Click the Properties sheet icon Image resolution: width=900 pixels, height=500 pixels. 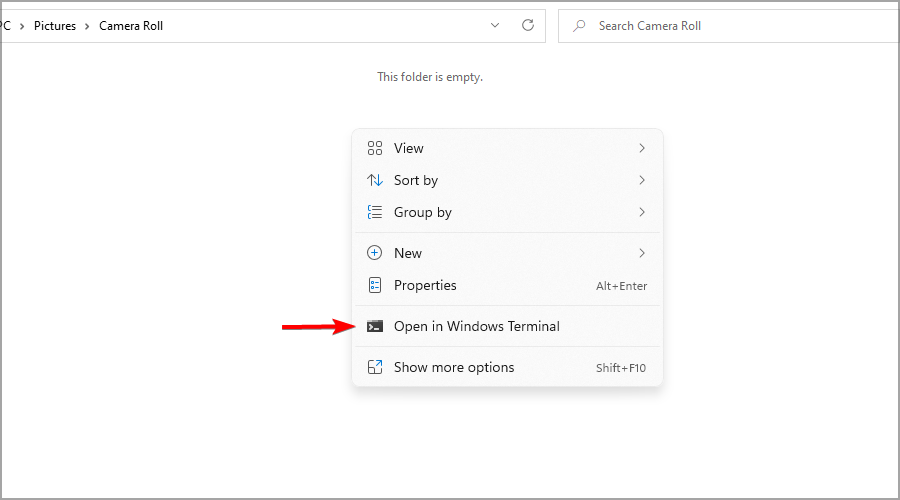[375, 285]
